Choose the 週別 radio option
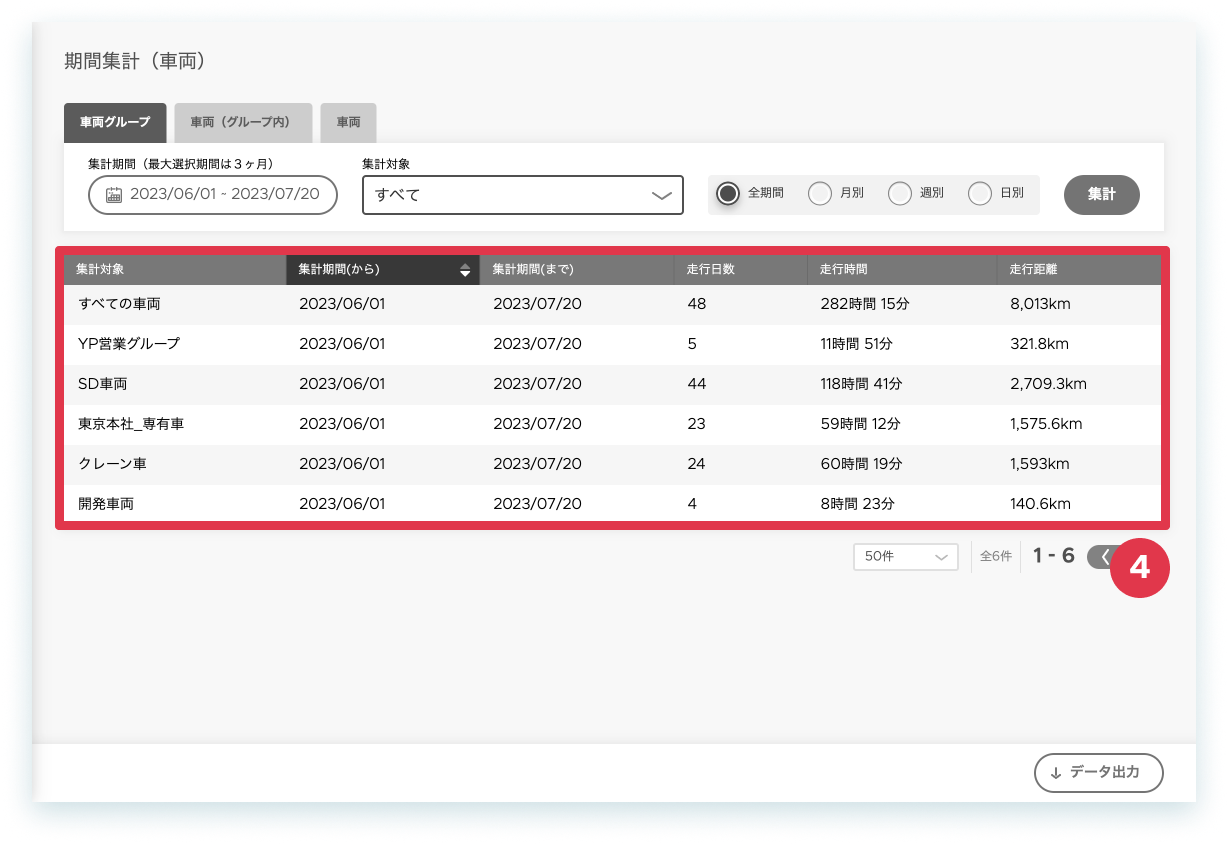Image resolution: width=1228 pixels, height=844 pixels. [x=900, y=194]
